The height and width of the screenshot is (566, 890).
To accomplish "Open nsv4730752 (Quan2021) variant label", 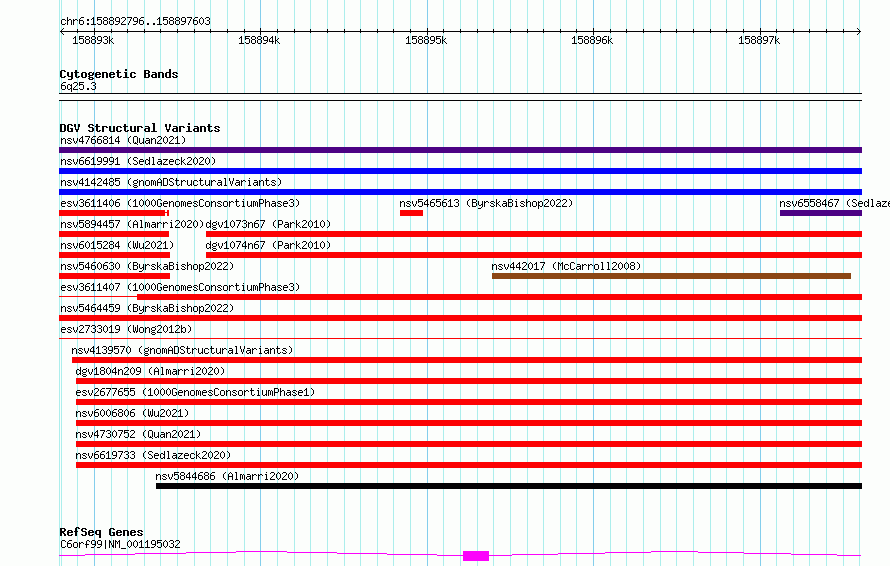I will click(138, 434).
